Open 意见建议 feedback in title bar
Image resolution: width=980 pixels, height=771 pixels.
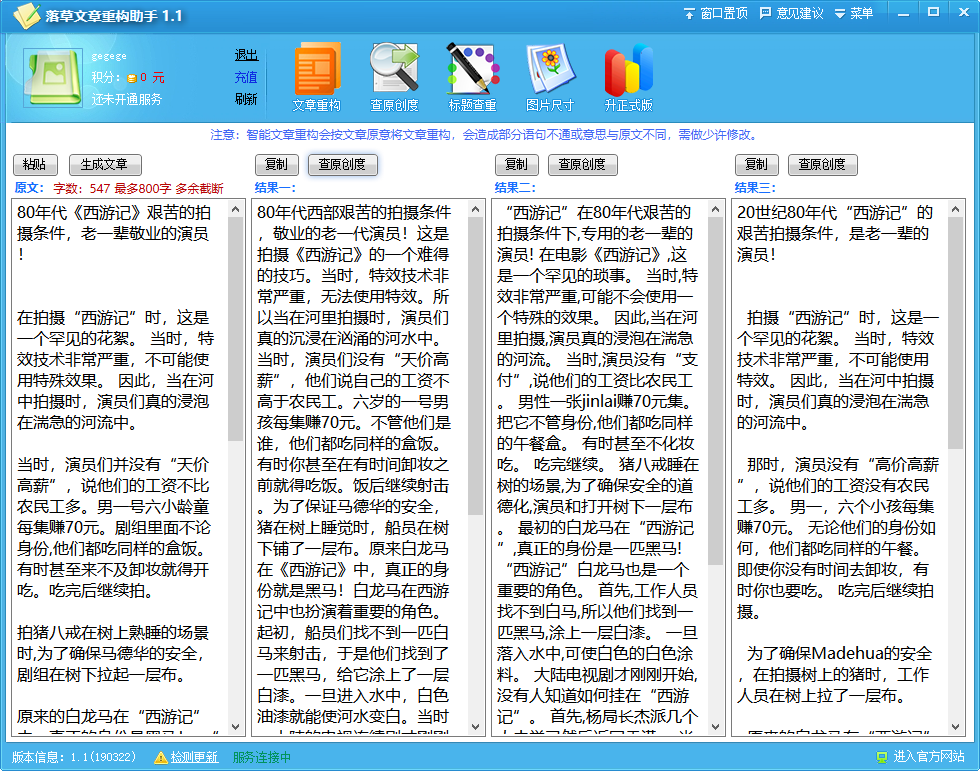point(792,13)
